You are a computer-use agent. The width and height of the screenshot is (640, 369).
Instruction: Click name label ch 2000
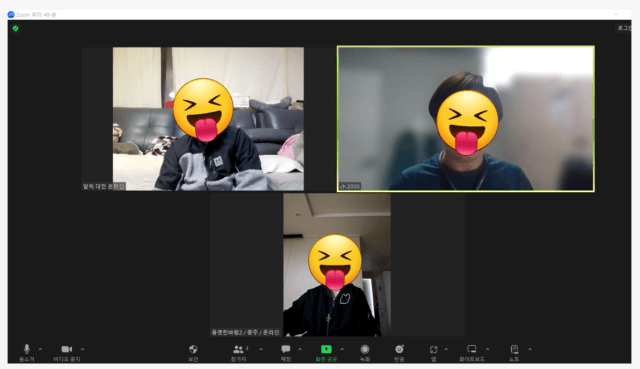[x=350, y=187]
